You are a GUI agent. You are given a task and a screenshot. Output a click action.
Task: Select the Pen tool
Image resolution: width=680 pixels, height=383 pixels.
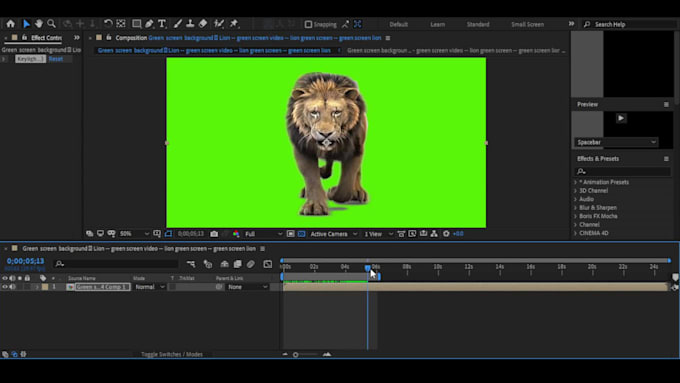[x=150, y=24]
